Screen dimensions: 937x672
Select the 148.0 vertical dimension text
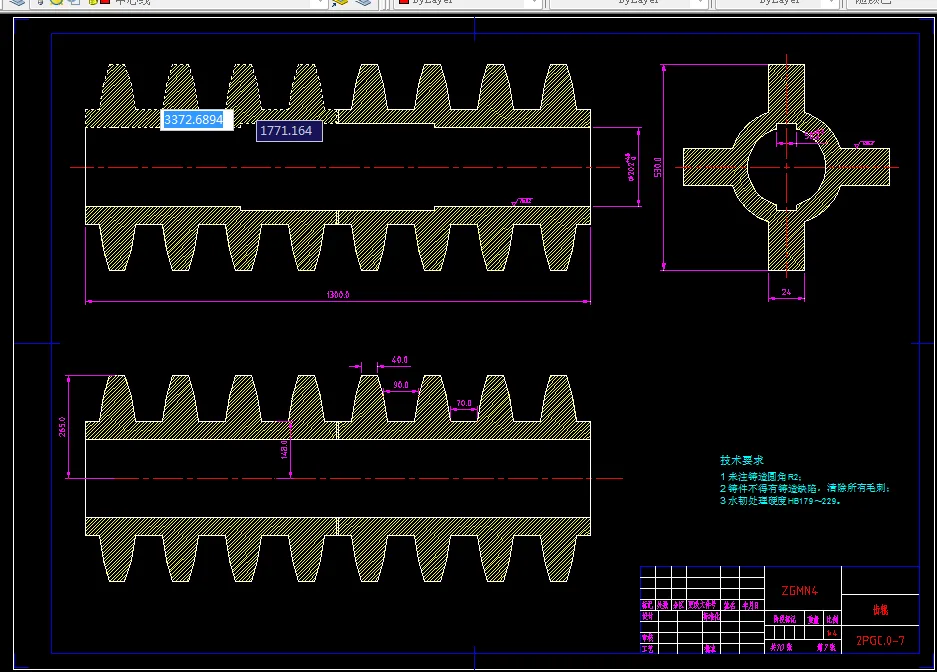[284, 449]
